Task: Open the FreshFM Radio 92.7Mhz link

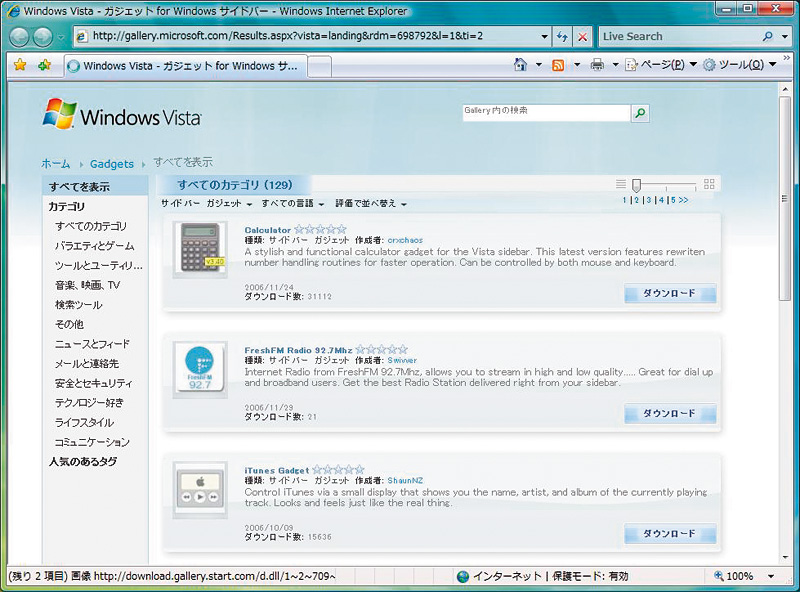Action: point(298,350)
